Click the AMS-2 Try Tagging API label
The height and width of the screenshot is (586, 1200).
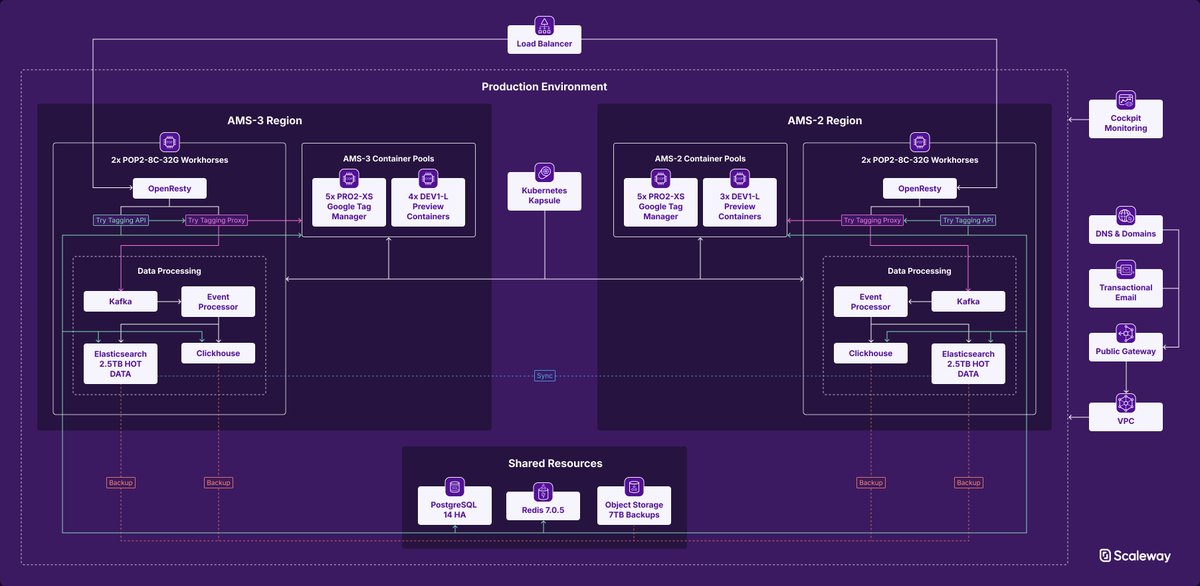click(x=969, y=220)
